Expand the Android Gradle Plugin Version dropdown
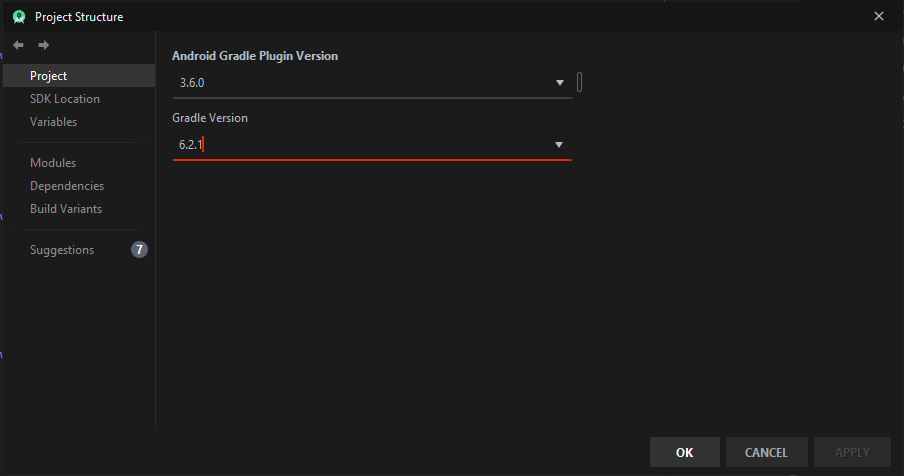This screenshot has height=476, width=904. tap(560, 83)
